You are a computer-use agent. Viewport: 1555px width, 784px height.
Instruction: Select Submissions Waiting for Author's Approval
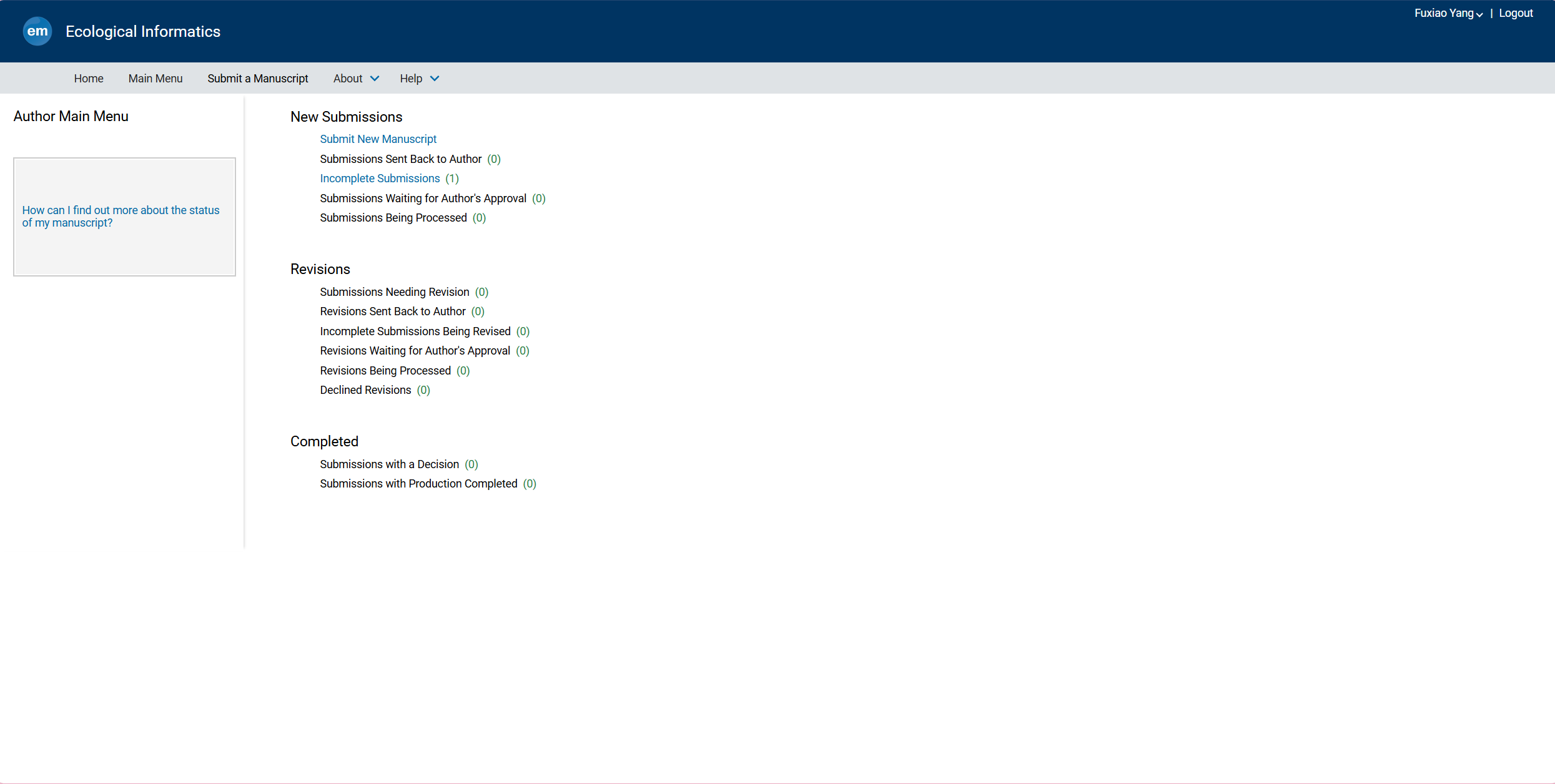[x=423, y=198]
